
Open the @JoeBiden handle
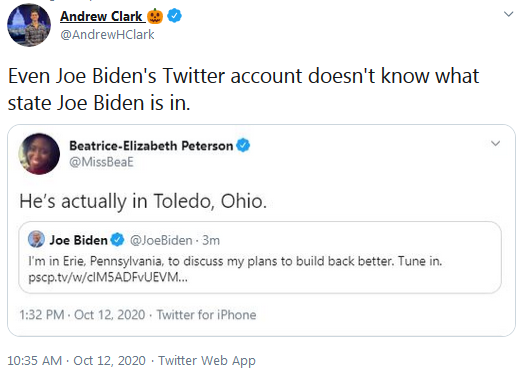(x=161, y=240)
